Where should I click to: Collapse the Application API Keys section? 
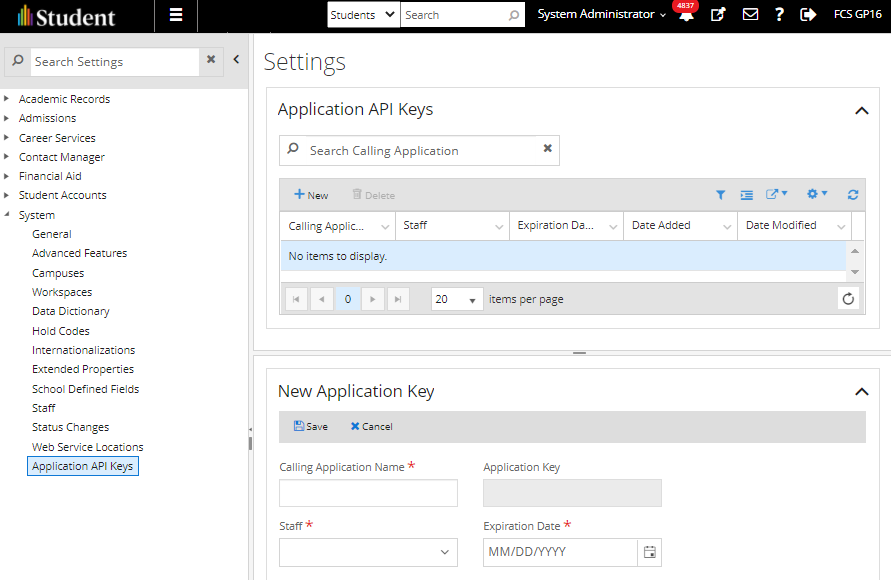[861, 108]
